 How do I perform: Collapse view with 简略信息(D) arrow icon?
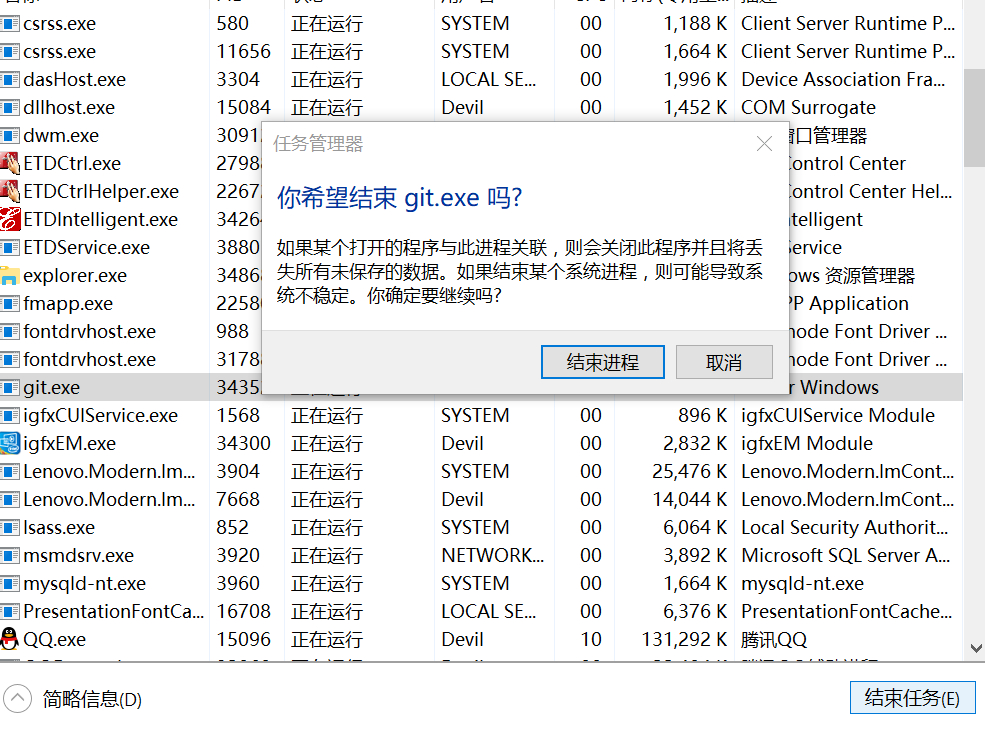[17, 698]
